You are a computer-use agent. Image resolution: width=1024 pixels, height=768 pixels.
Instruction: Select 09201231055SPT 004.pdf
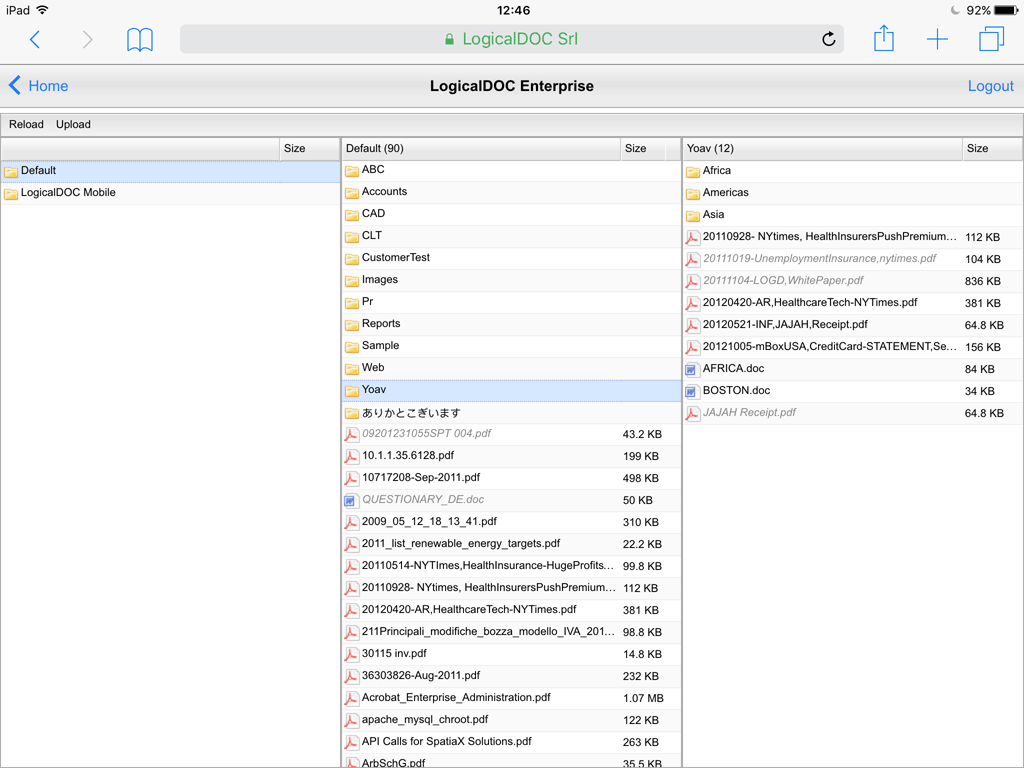(x=511, y=434)
